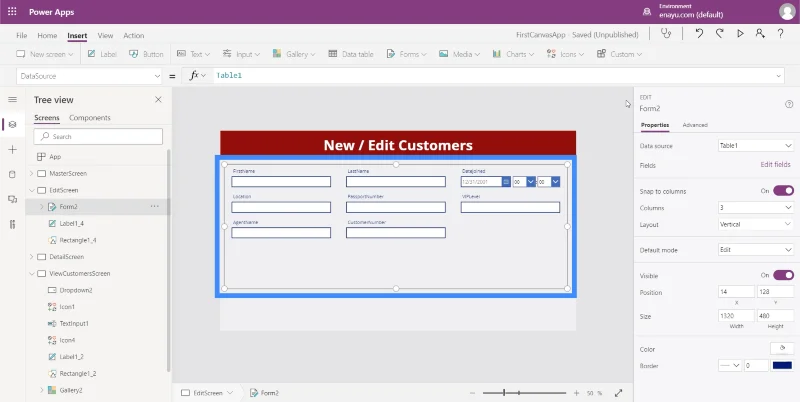This screenshot has height=402, width=800.
Task: Open the help question mark in the toolbar
Action: coord(780,34)
